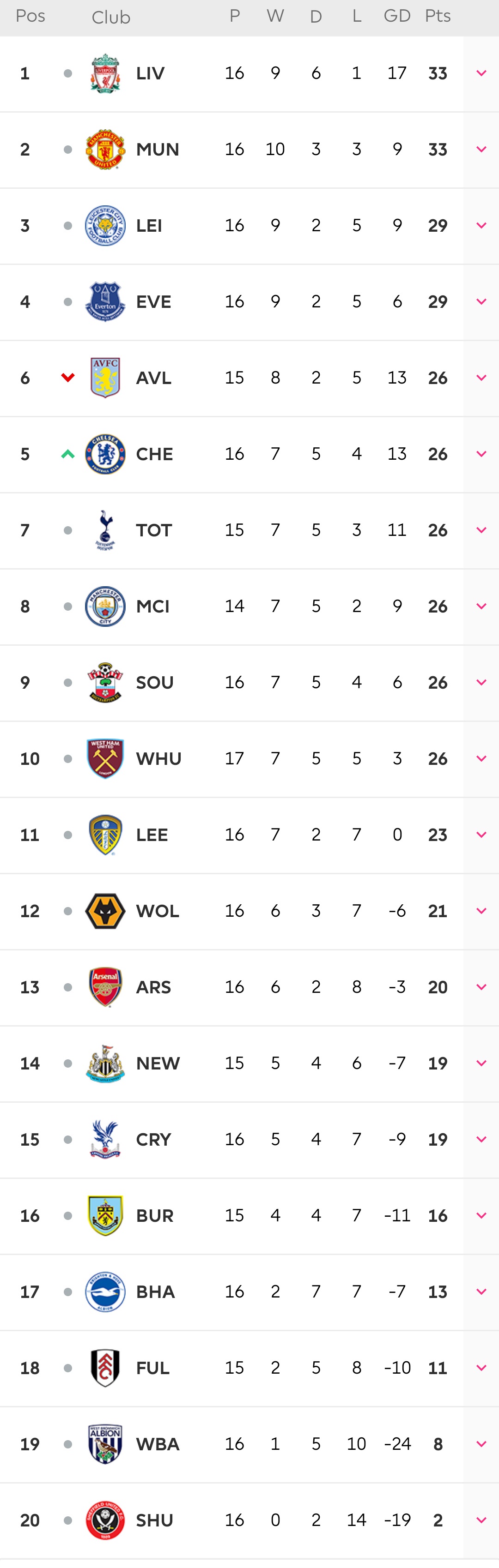Screen dimensions: 499x1568
Task: Click the Leicester City club badge
Action: pos(105,226)
